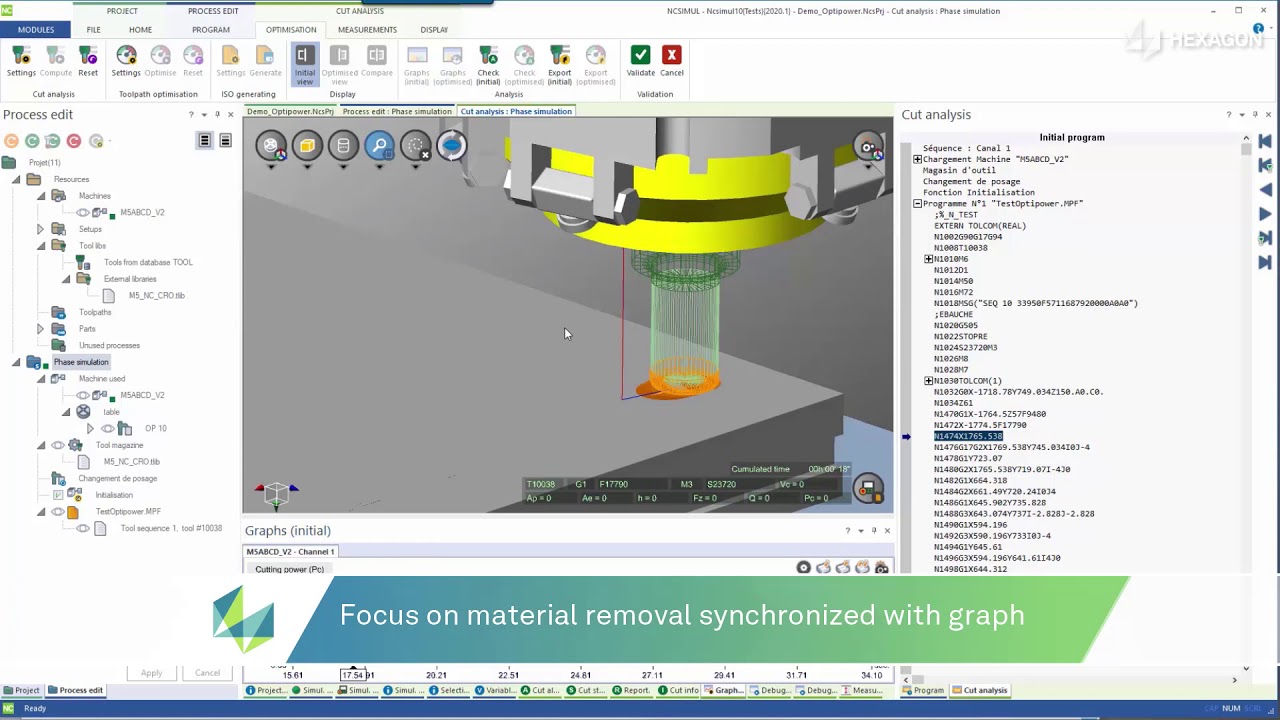Run Check (initial) analysis
The image size is (1280, 720).
488,64
